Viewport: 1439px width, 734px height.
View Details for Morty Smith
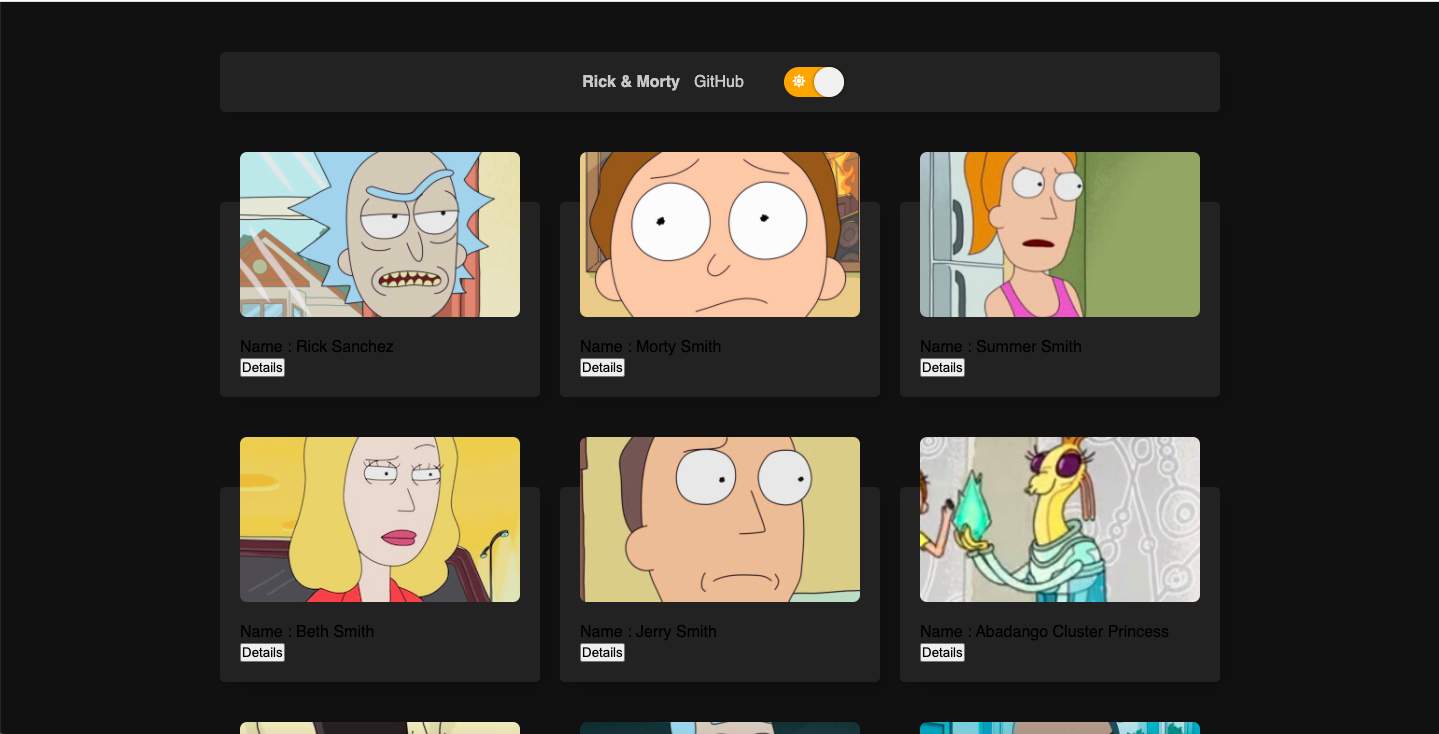(x=602, y=367)
